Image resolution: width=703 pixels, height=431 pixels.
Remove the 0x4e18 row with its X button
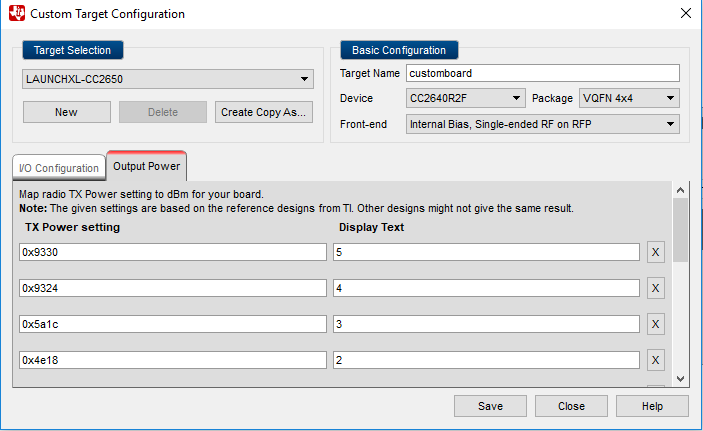(655, 360)
